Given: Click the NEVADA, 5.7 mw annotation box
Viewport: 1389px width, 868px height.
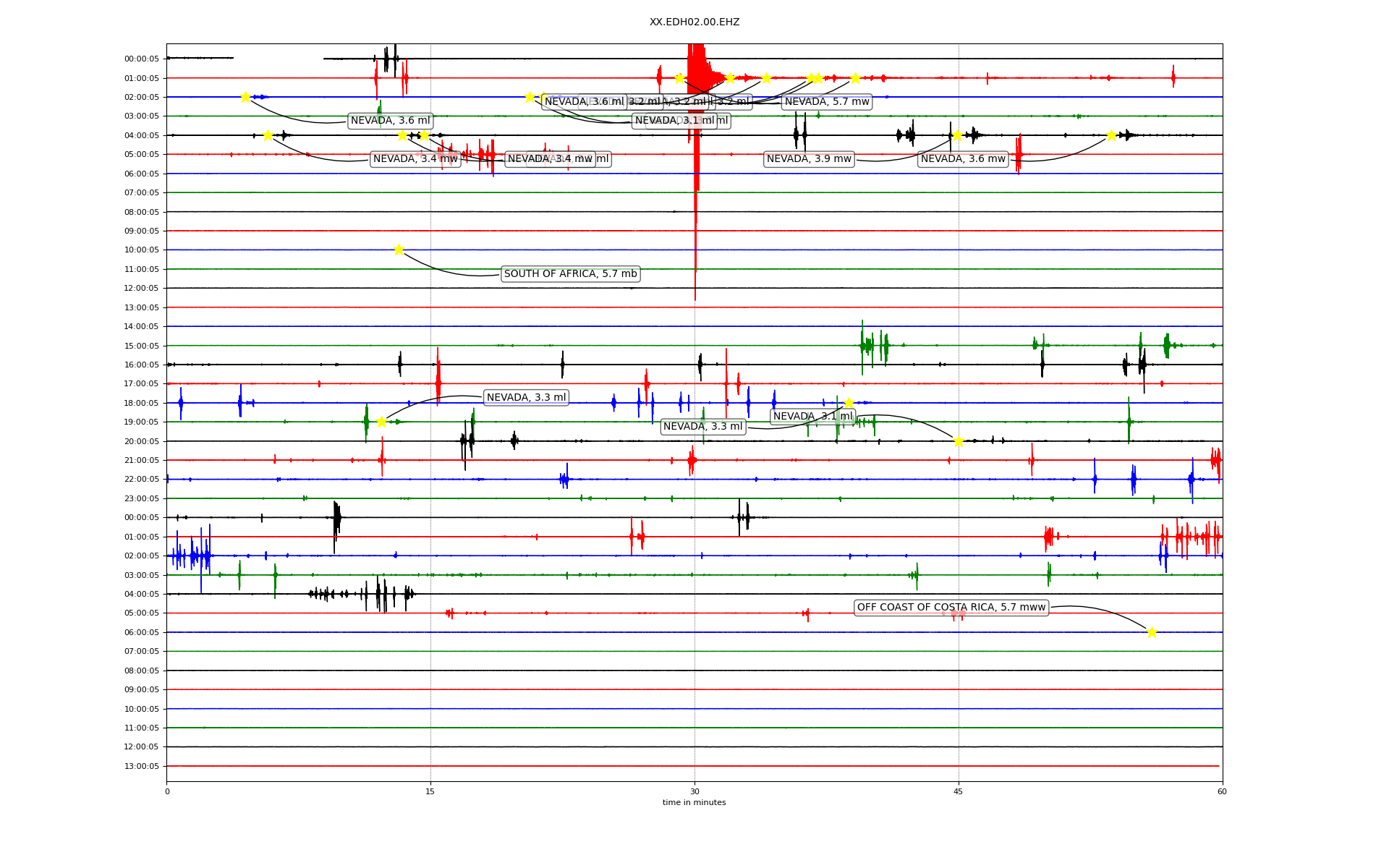Looking at the screenshot, I should click(x=827, y=102).
